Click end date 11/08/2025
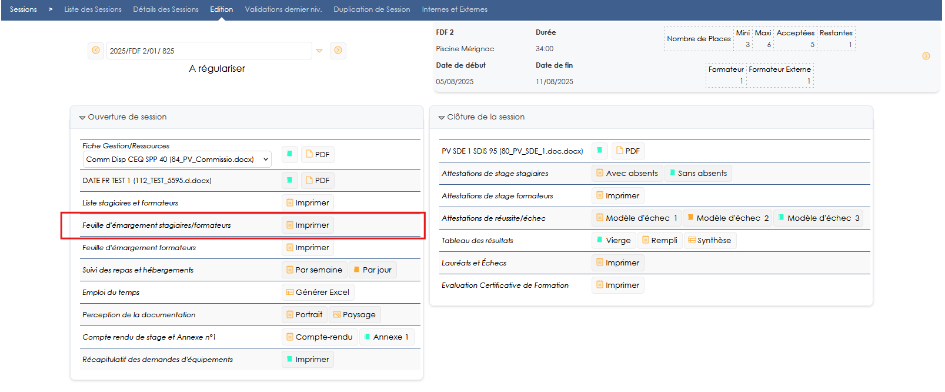The image size is (945, 392). pos(554,81)
